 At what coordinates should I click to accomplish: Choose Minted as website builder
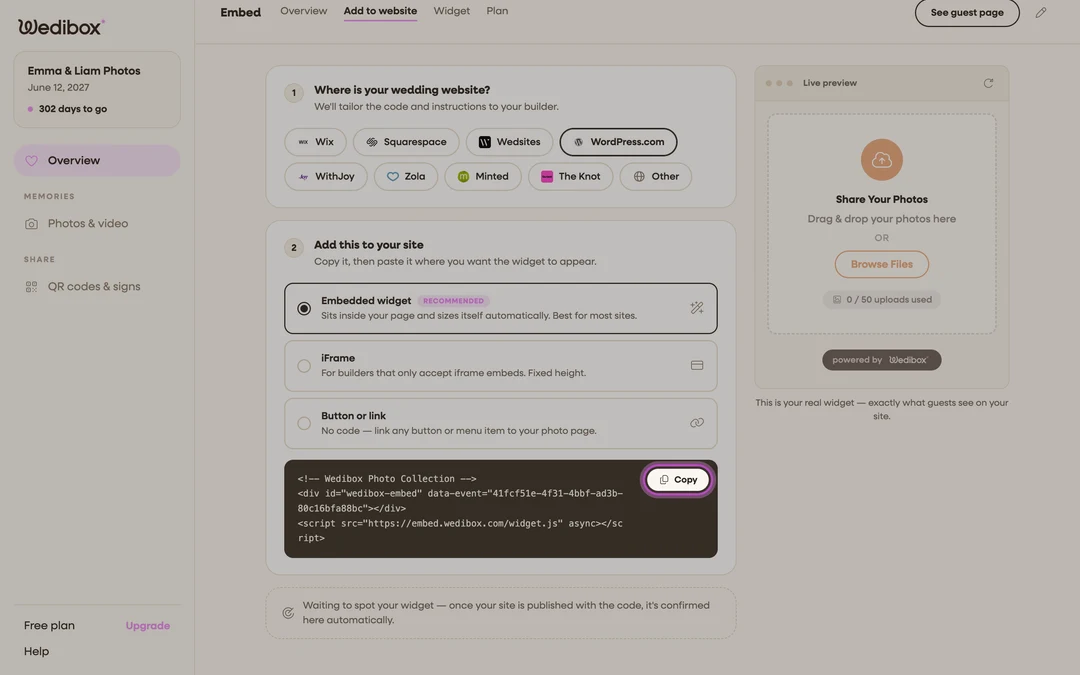tap(483, 176)
